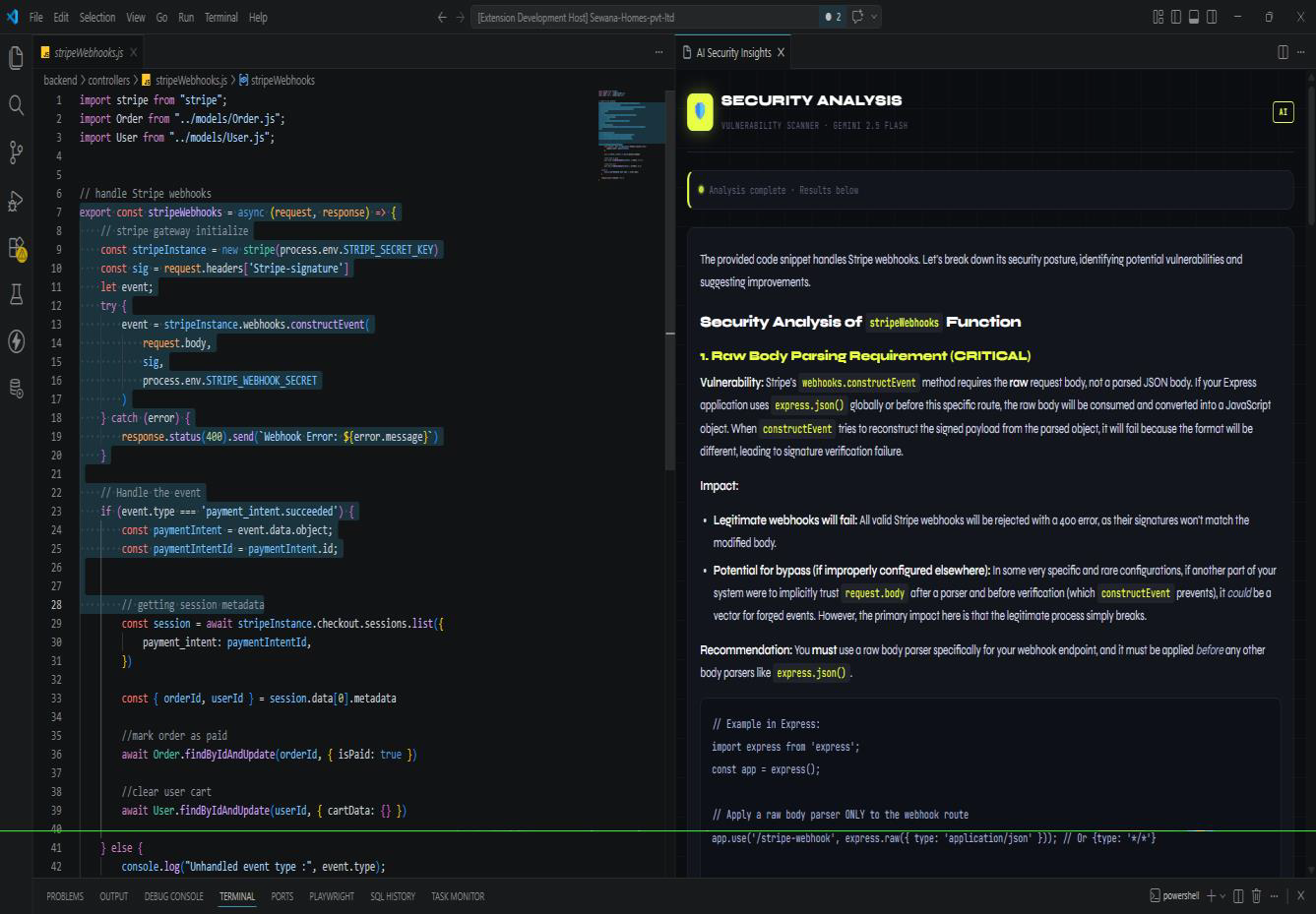1316x914 pixels.
Task: Expand the Copilot chat chevron in title bar
Action: pos(873,17)
